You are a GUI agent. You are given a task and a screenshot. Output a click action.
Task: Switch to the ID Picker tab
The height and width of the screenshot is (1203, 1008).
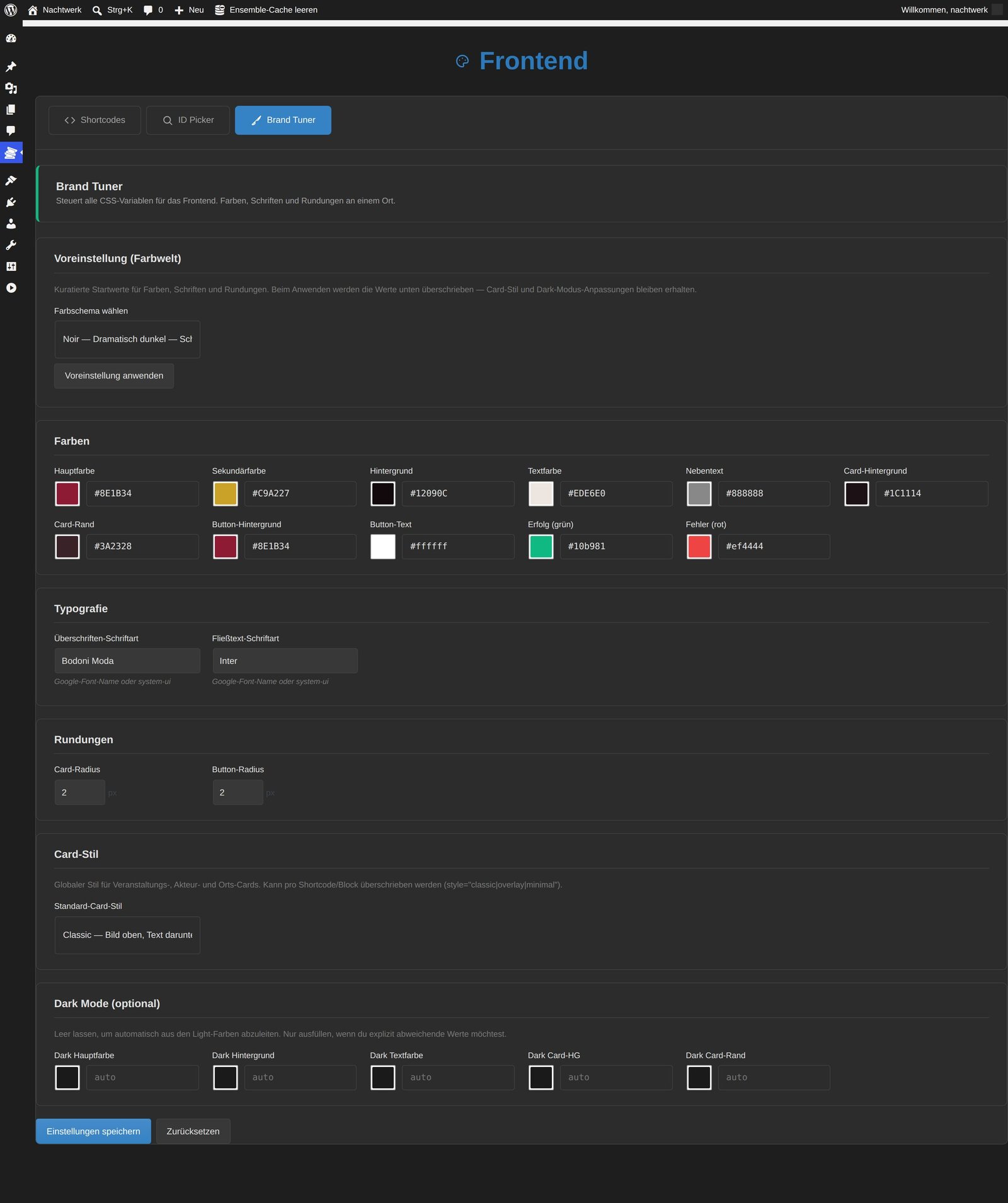(x=188, y=120)
